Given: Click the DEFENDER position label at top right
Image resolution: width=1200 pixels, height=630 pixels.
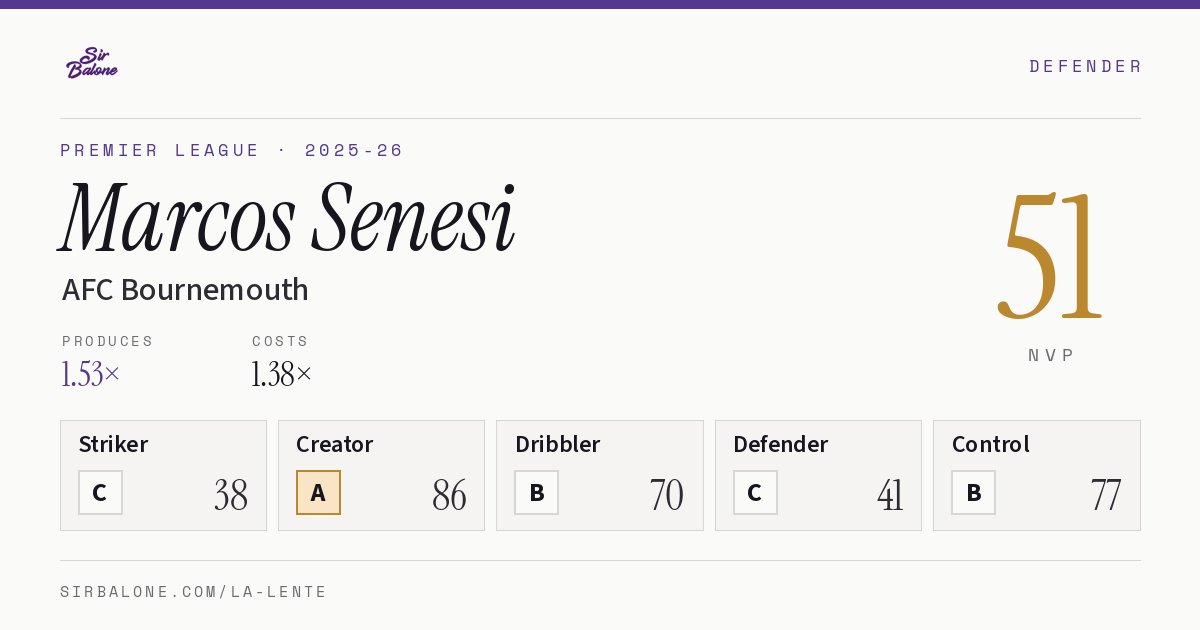Looking at the screenshot, I should [1085, 66].
